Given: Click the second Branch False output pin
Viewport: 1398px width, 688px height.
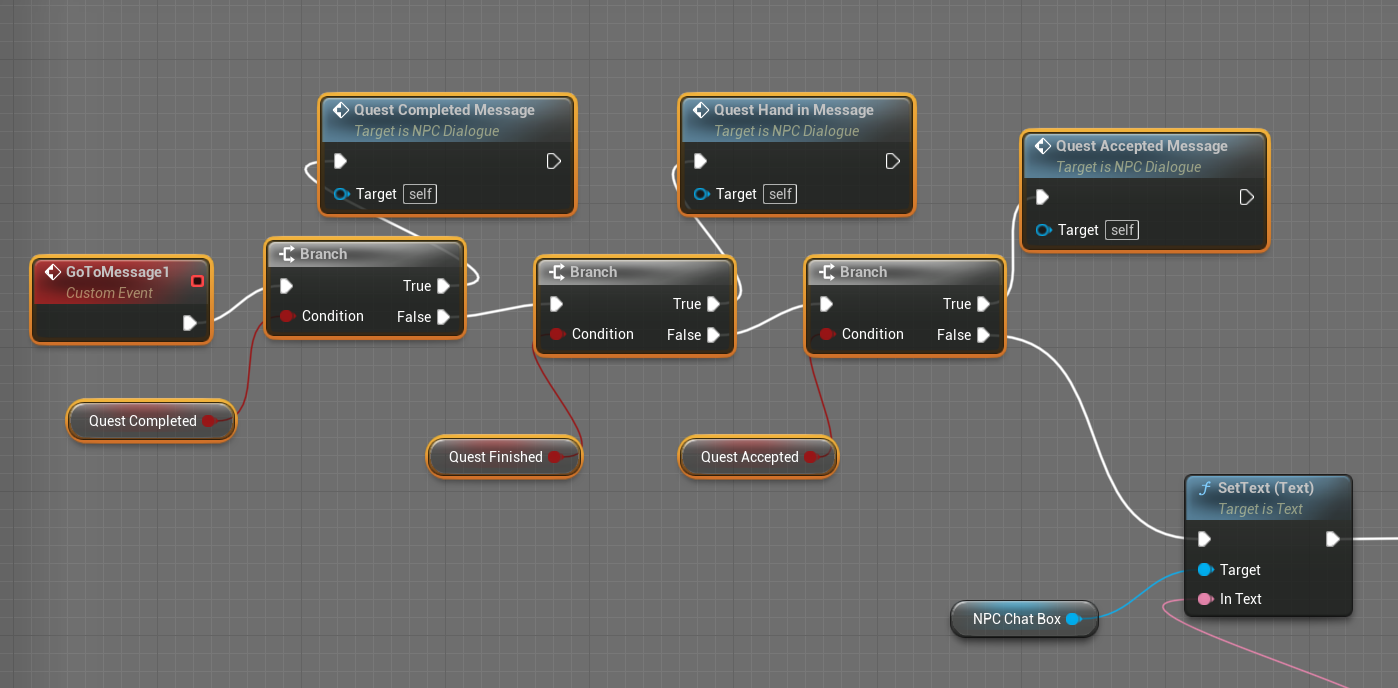Looking at the screenshot, I should click(x=714, y=335).
